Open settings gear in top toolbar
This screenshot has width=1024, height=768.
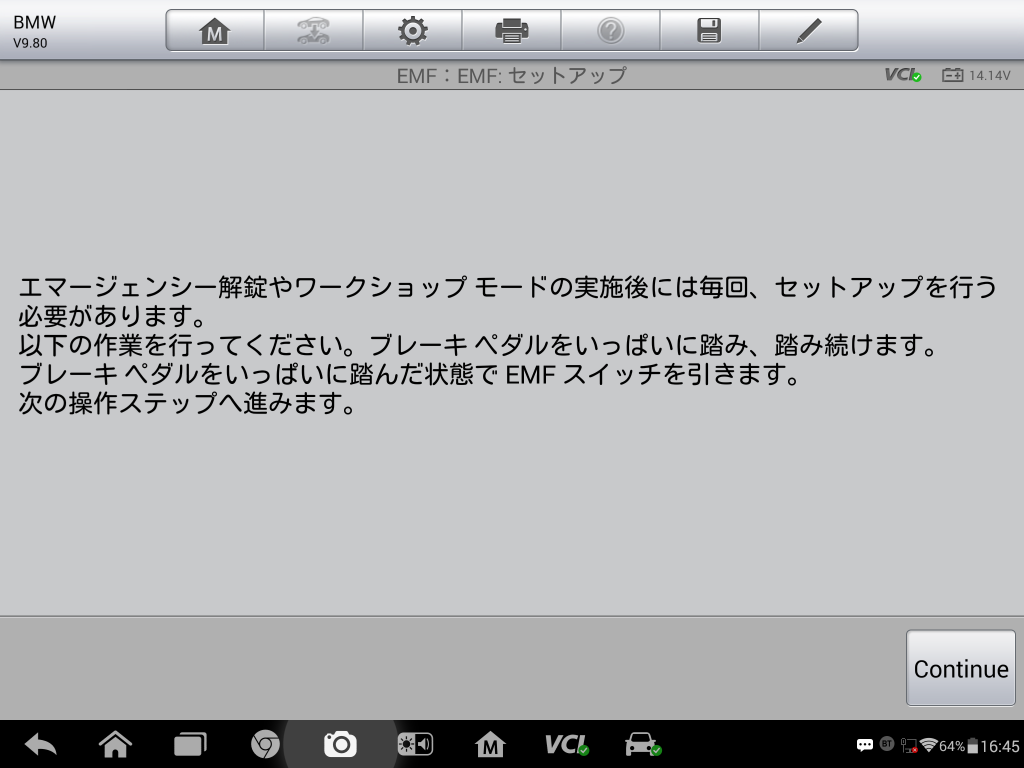tap(413, 31)
